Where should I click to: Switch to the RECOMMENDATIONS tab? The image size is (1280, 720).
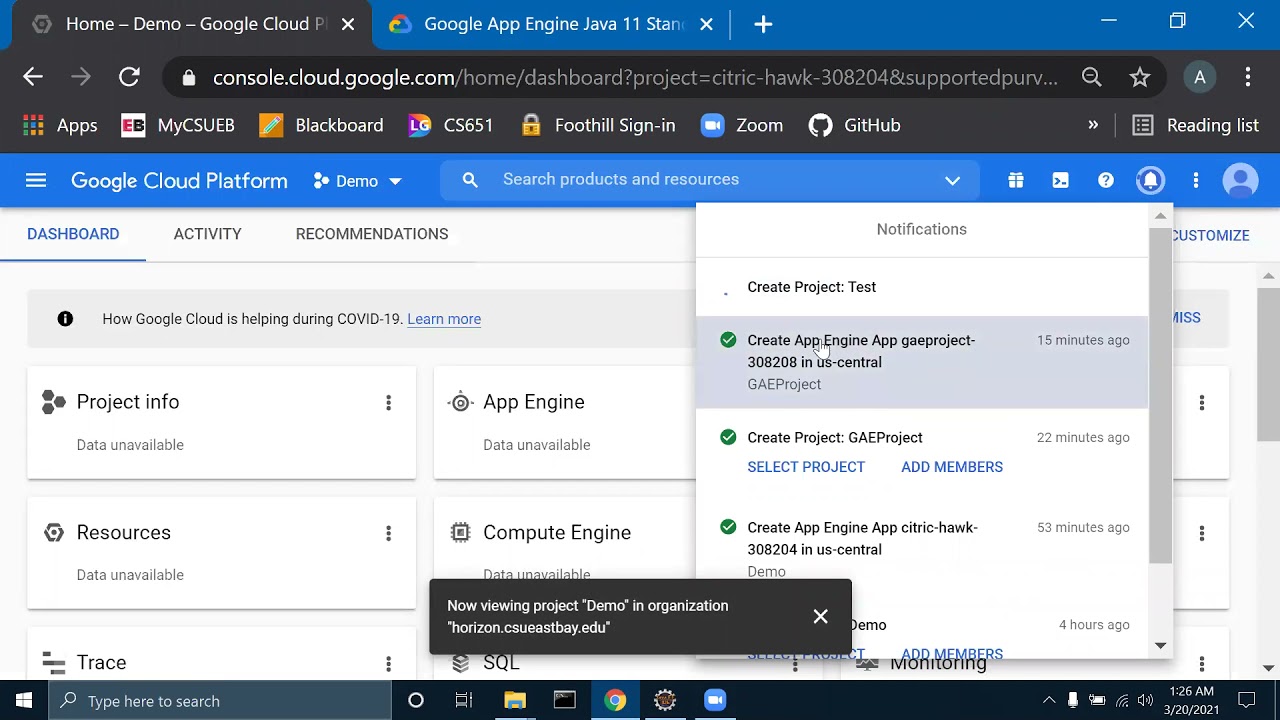[x=372, y=234]
